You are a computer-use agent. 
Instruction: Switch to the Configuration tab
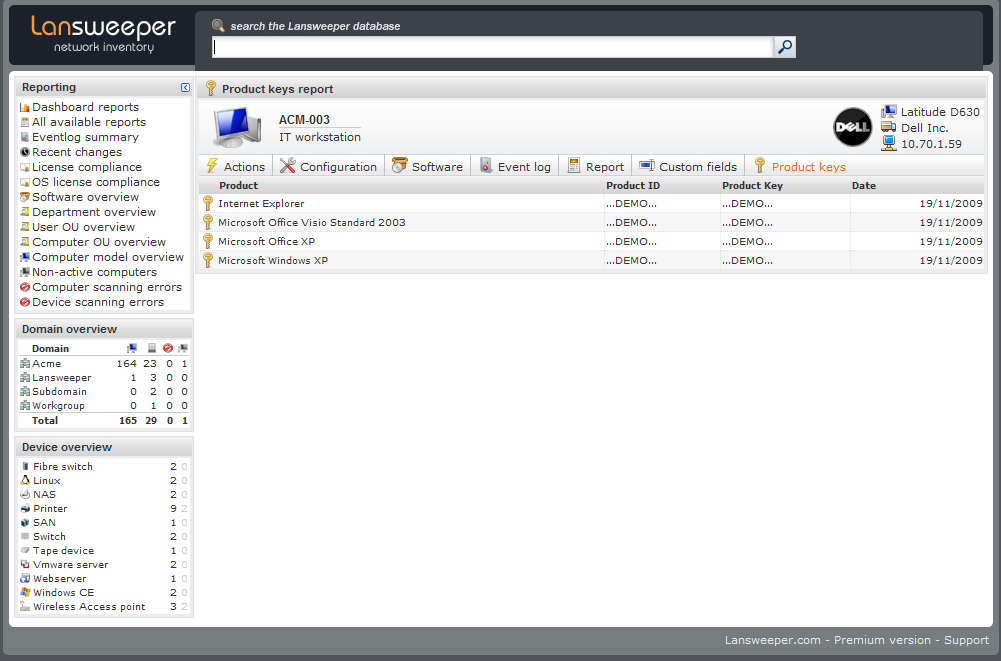(329, 166)
